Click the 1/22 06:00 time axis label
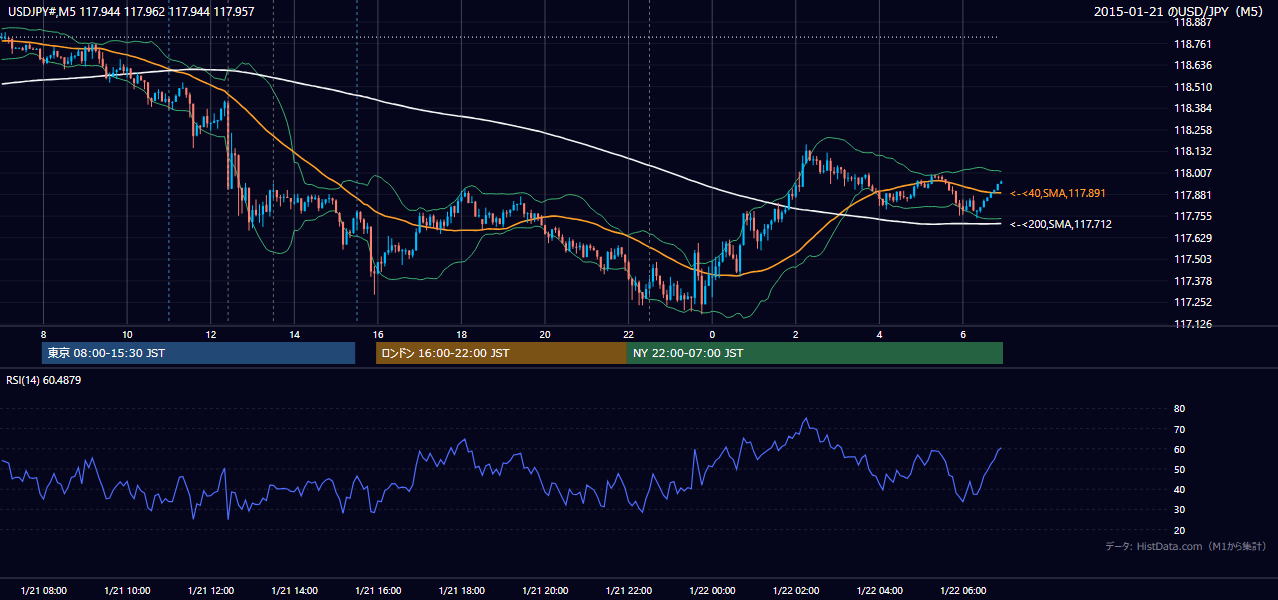 (x=962, y=591)
